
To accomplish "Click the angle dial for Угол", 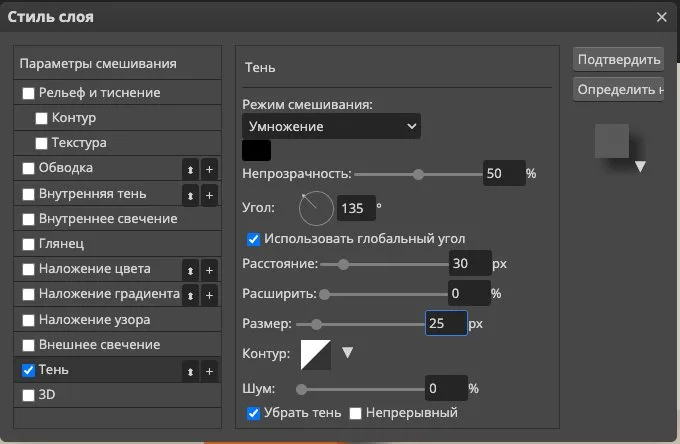I will (x=316, y=209).
